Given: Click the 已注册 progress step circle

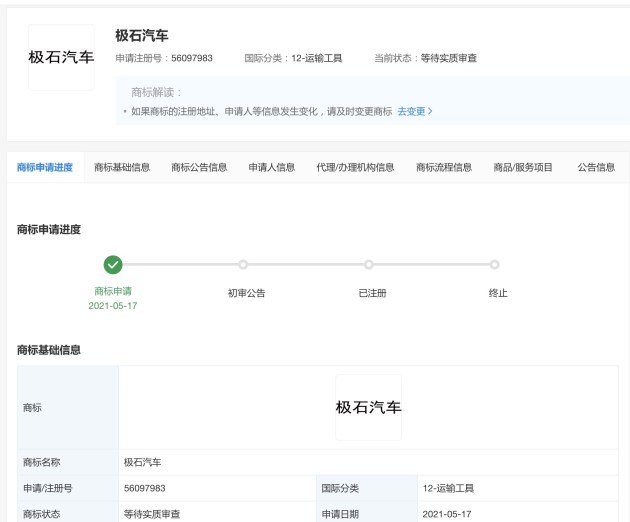Looking at the screenshot, I should tap(368, 264).
